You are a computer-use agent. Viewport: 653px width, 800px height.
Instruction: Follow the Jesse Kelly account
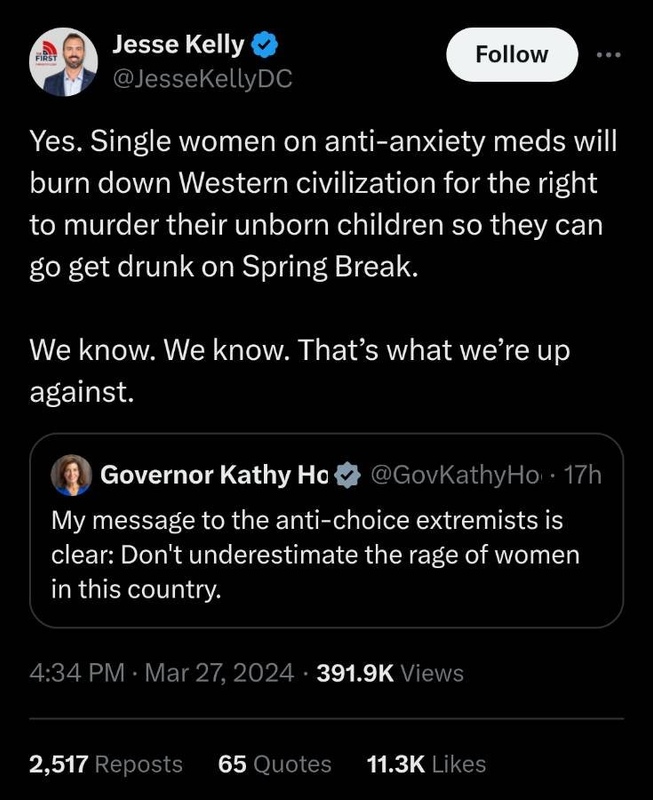pyautogui.click(x=512, y=55)
